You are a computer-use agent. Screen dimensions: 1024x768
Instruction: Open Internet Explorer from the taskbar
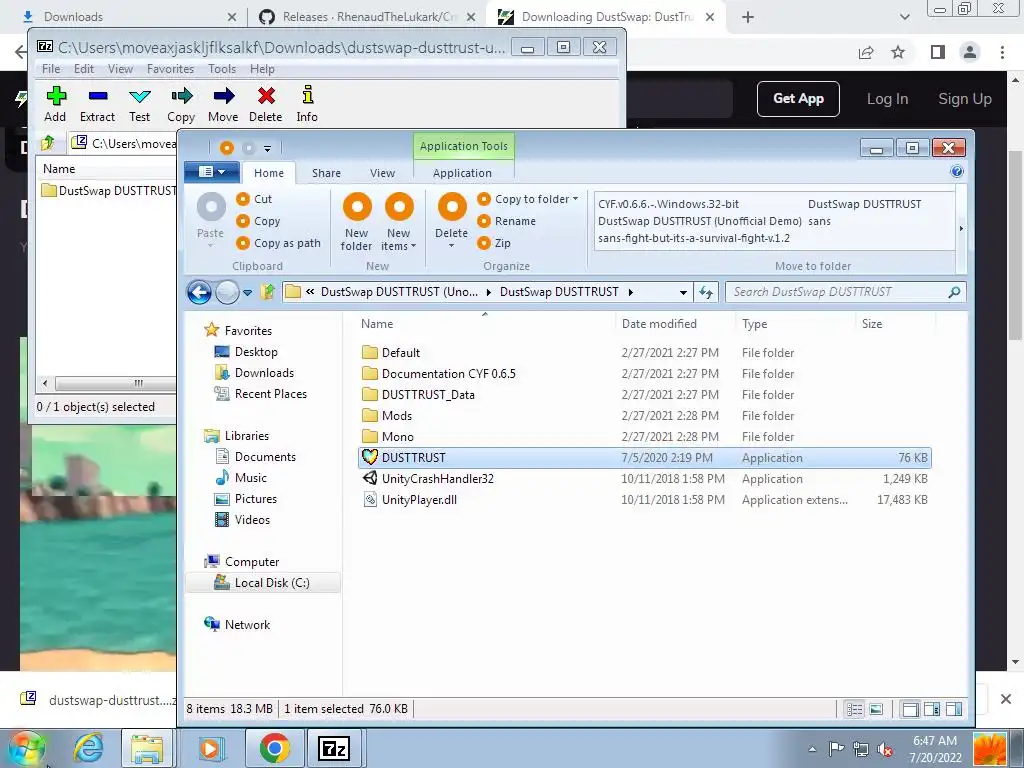88,748
